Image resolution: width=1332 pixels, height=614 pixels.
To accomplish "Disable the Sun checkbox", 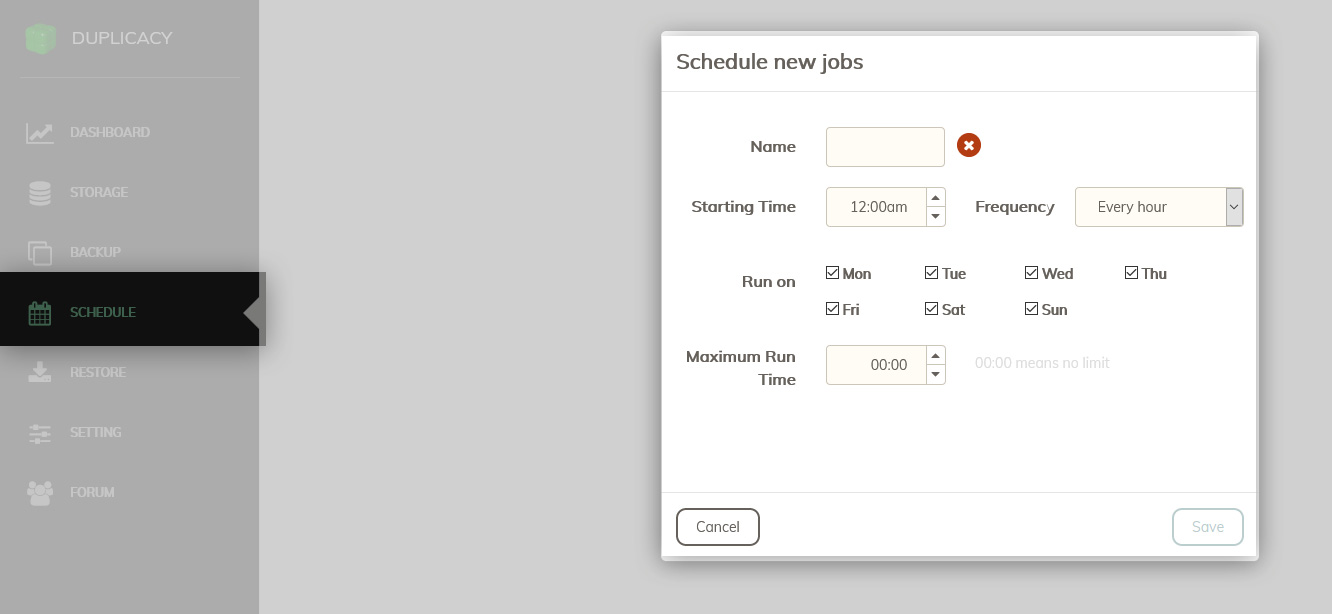I will [1031, 309].
